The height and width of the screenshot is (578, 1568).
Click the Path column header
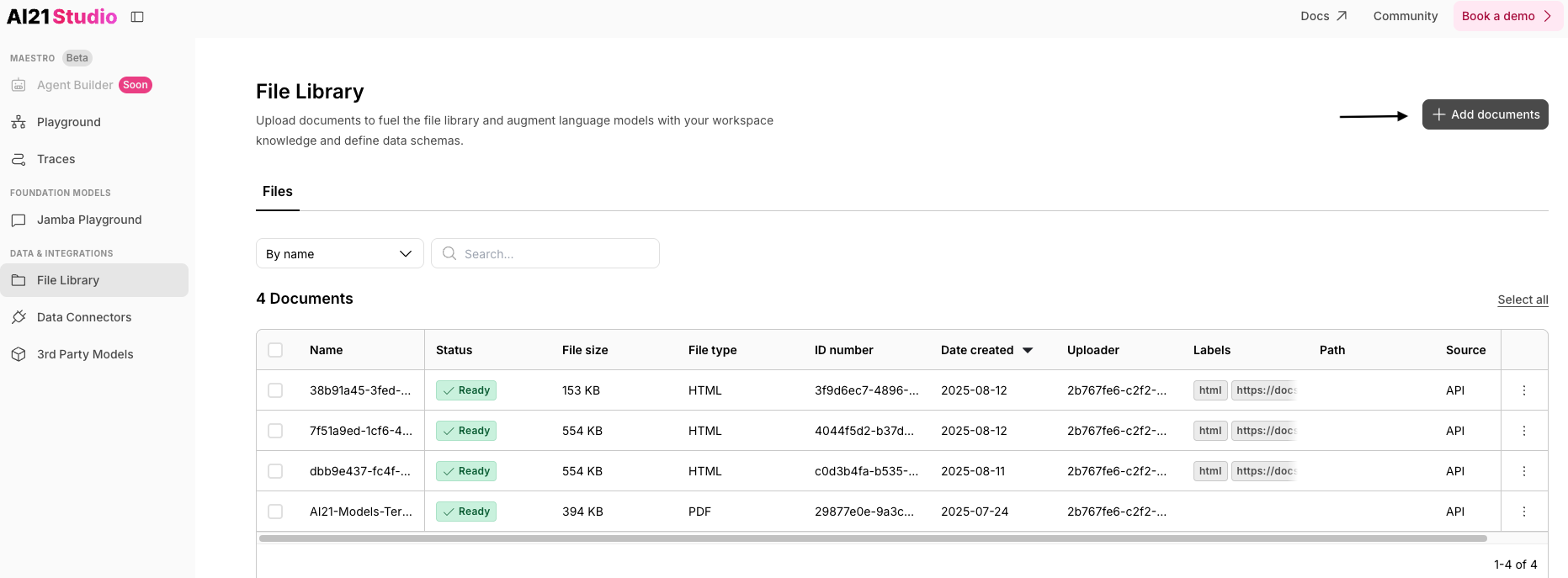[x=1332, y=350]
